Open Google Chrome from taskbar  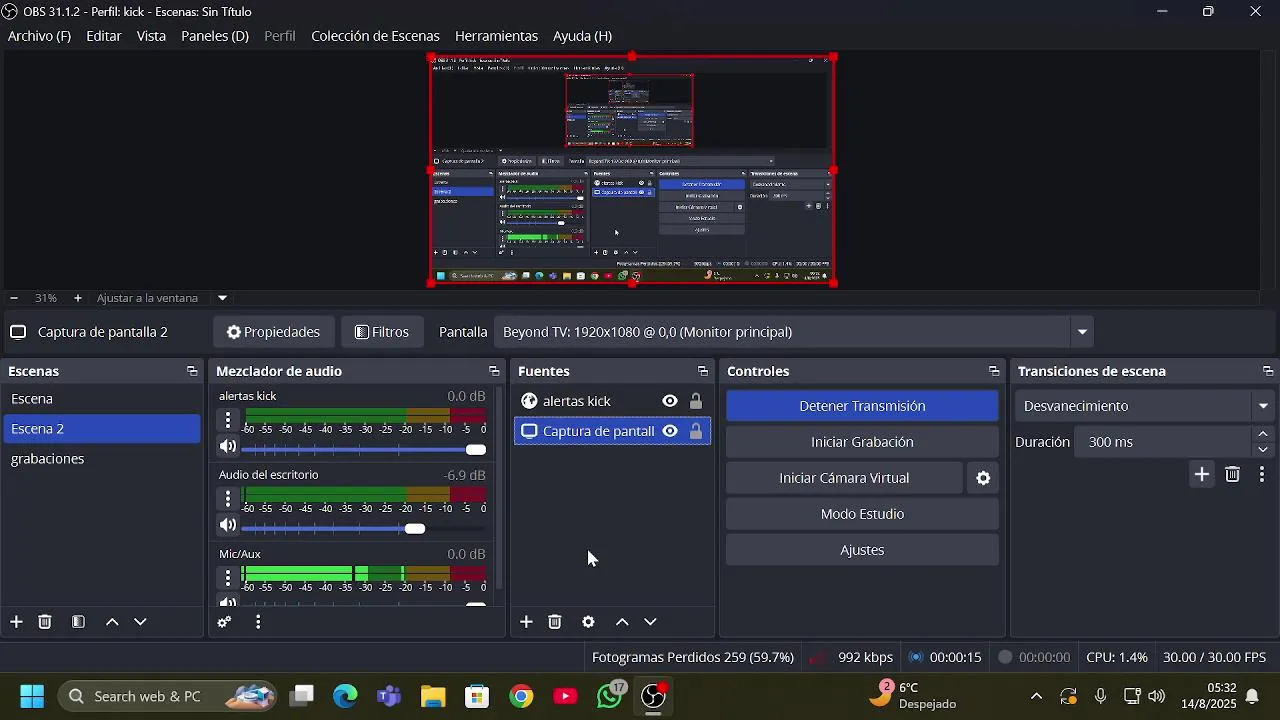click(521, 696)
